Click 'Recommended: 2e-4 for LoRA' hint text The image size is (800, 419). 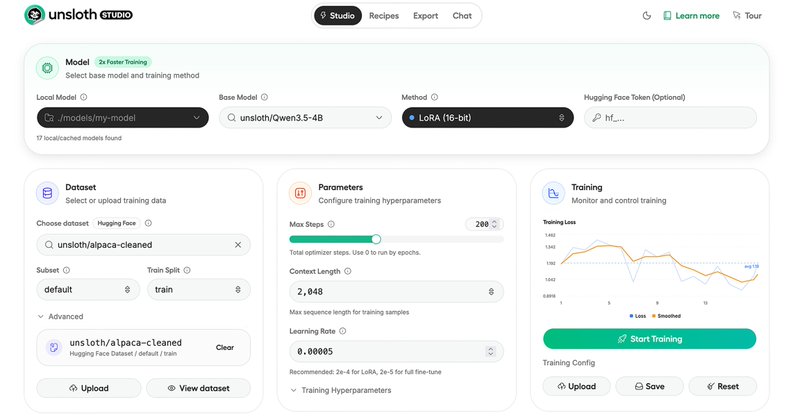pyautogui.click(x=365, y=372)
